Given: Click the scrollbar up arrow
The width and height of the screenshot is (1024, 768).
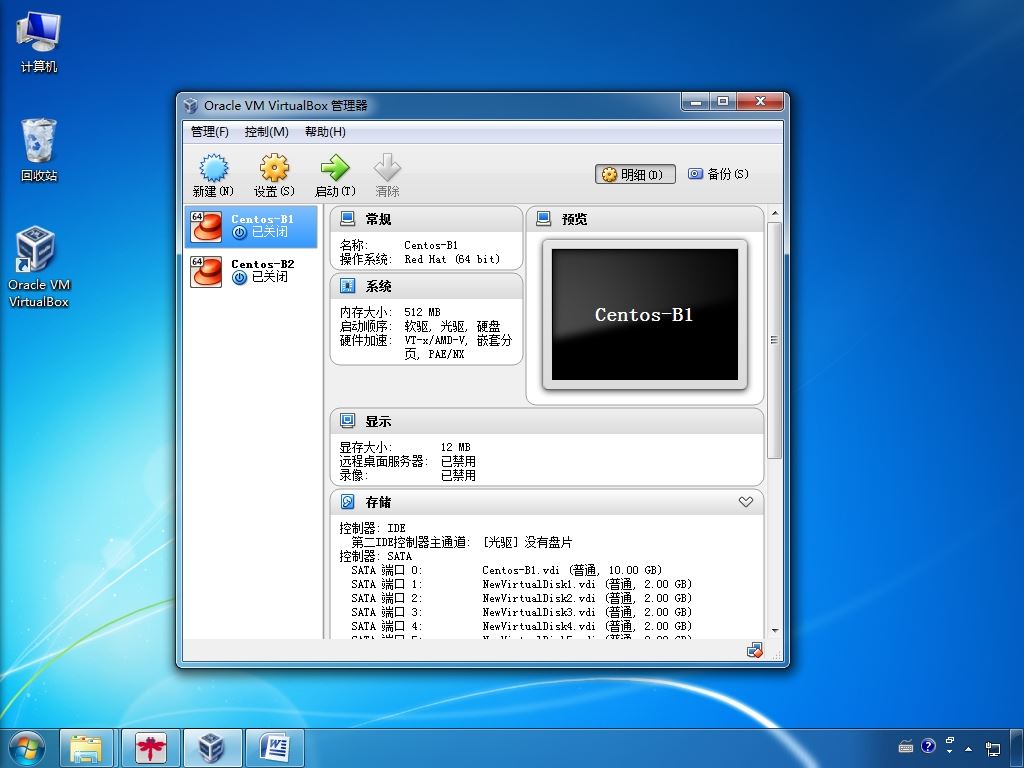Looking at the screenshot, I should coord(775,214).
